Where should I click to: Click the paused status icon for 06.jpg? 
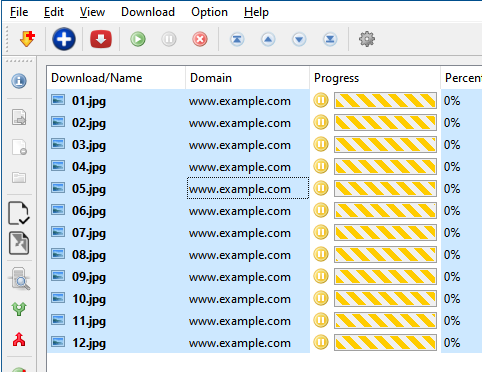pos(321,210)
